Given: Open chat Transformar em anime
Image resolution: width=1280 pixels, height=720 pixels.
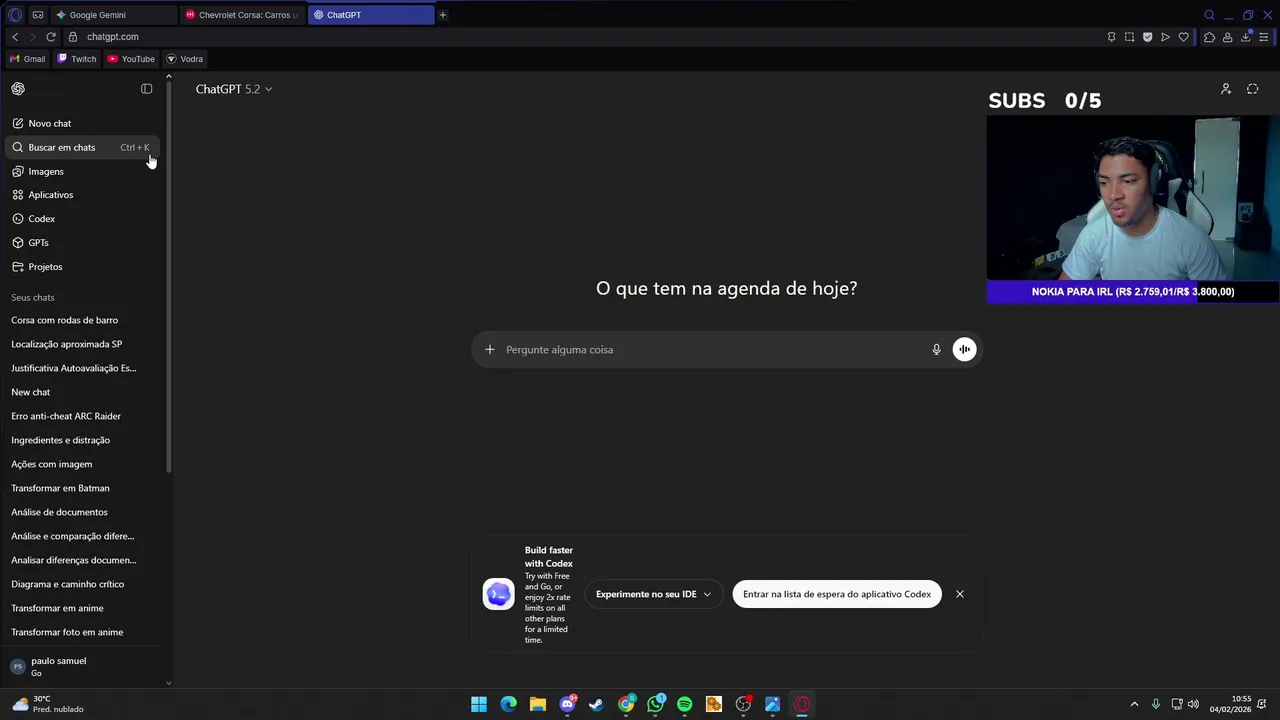Looking at the screenshot, I should (82, 608).
